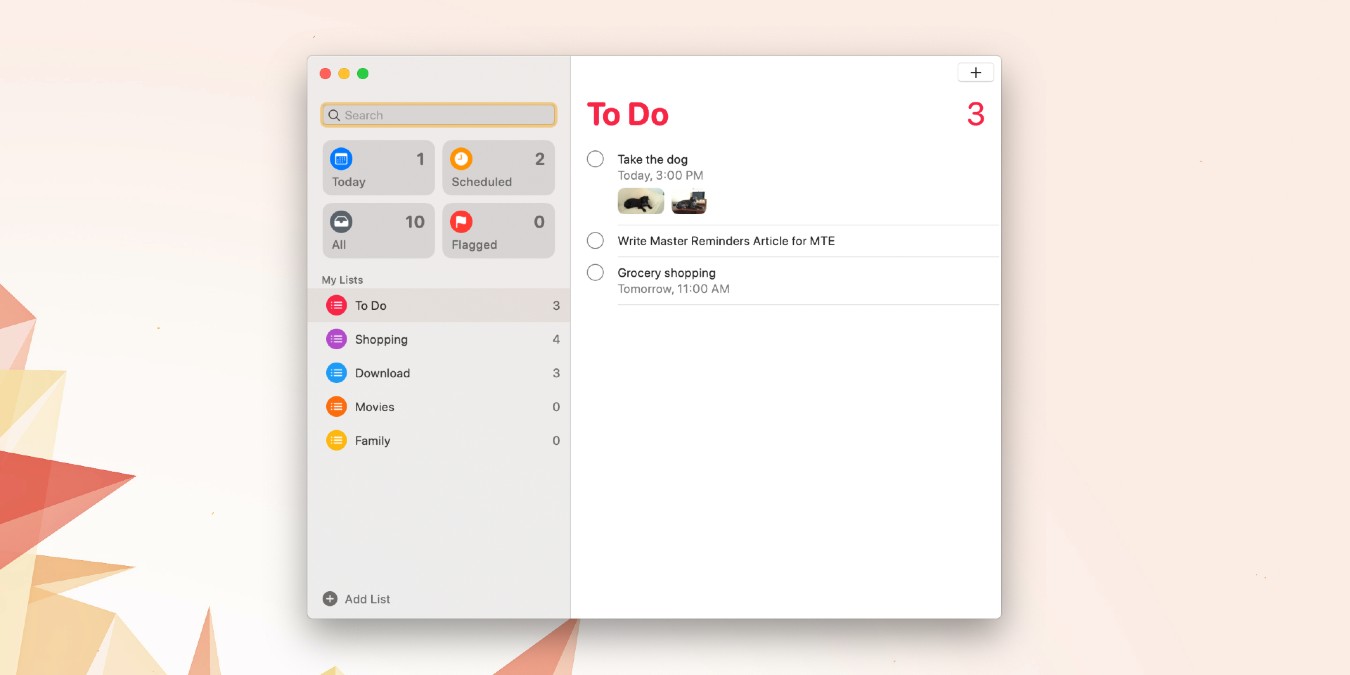Select the yellow Family list icon

[336, 440]
